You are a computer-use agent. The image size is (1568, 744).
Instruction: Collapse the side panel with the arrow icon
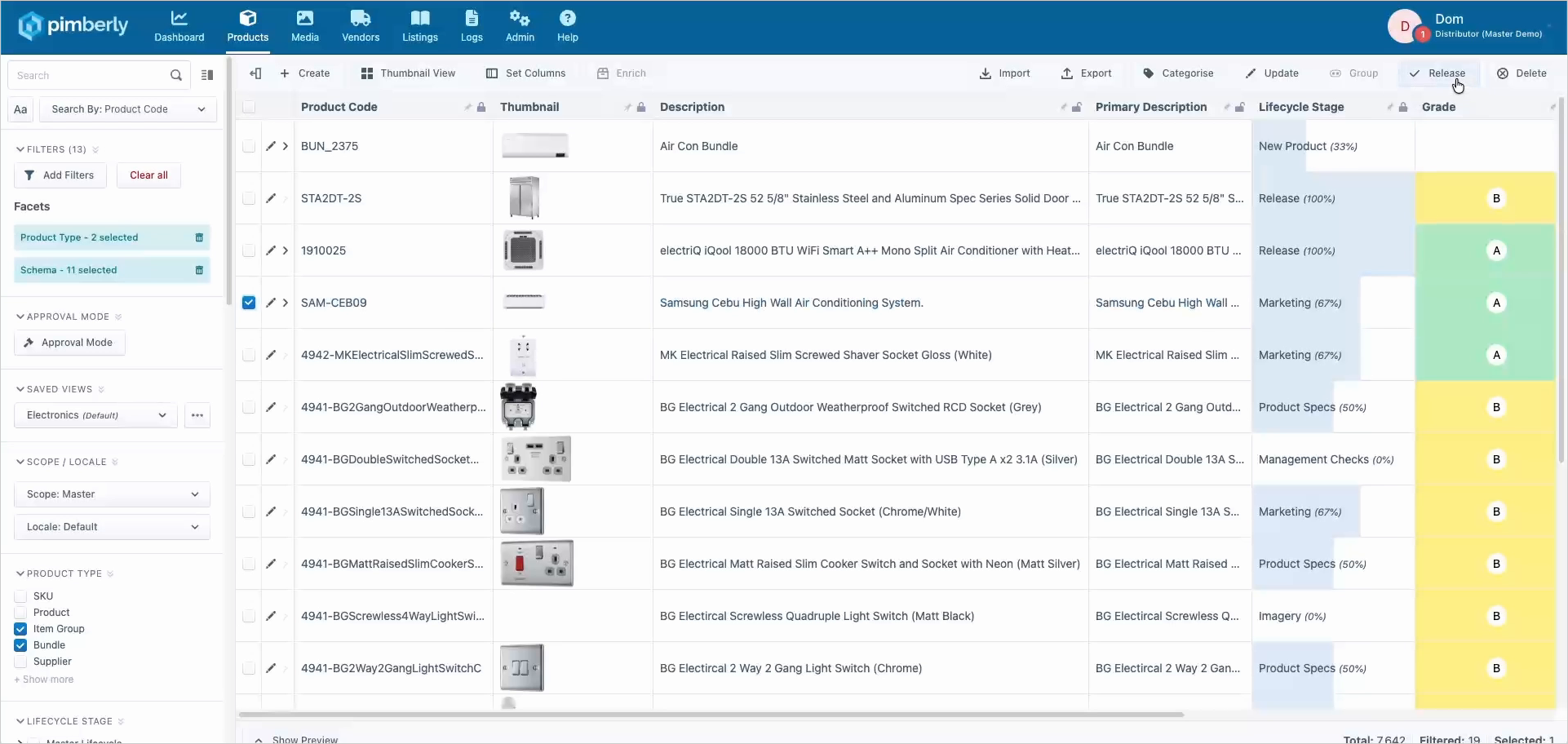(x=255, y=73)
